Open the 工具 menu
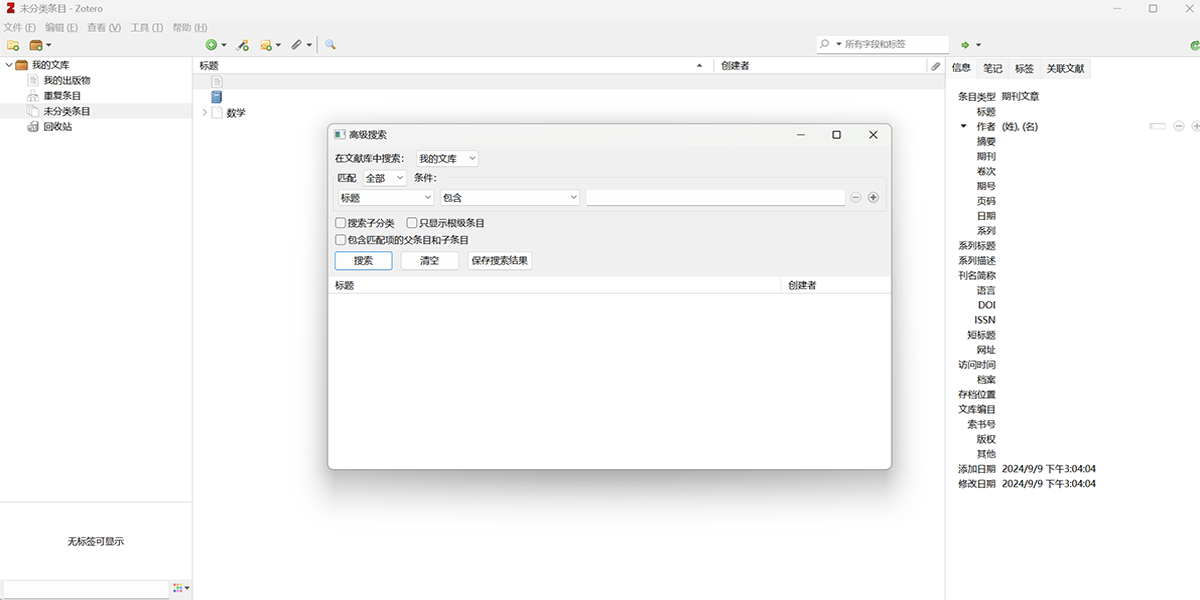Viewport: 1200px width, 600px height. (x=145, y=27)
